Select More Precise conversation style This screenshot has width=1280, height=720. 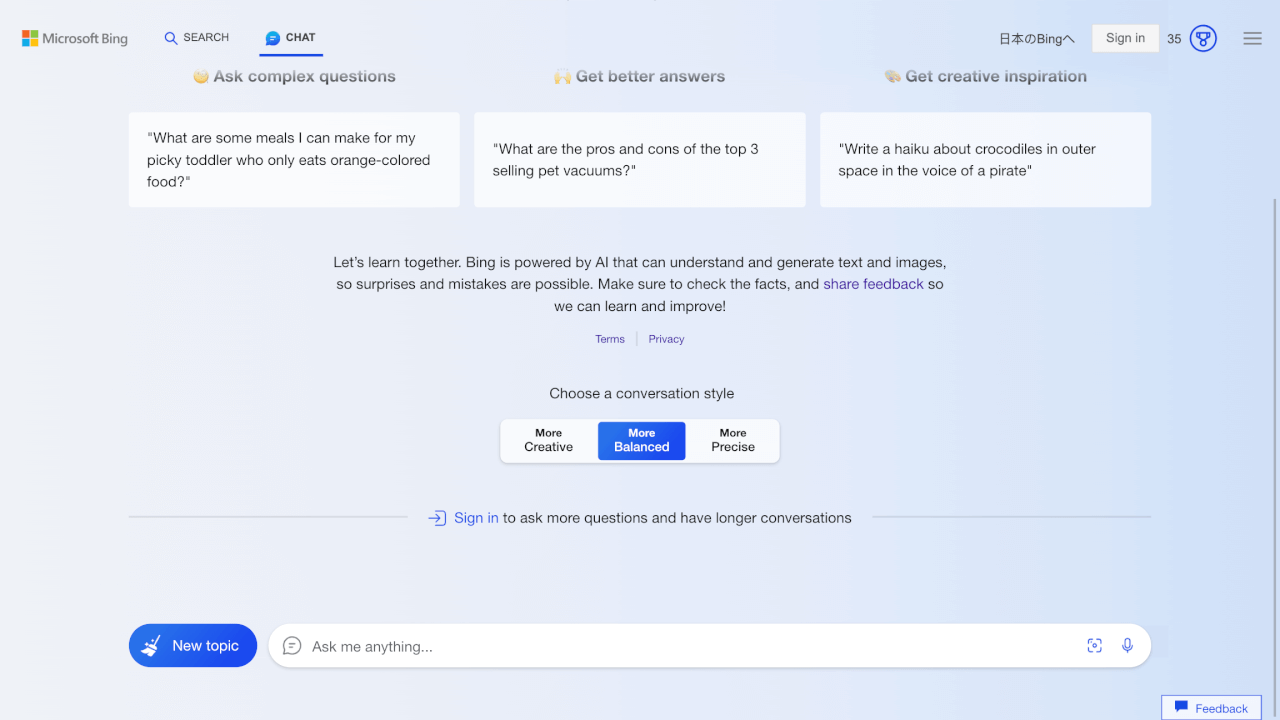click(733, 441)
